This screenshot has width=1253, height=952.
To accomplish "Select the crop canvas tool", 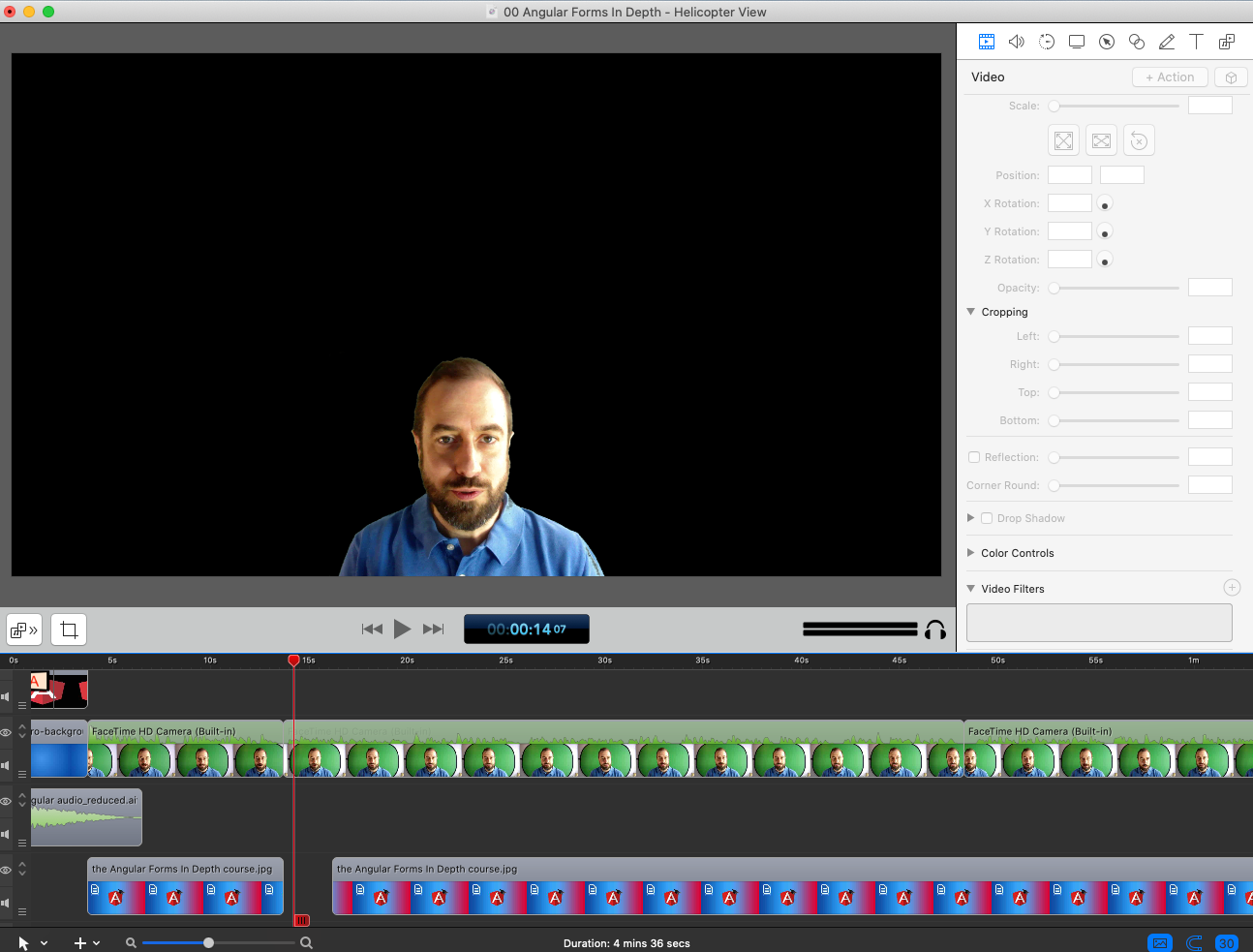I will point(69,630).
